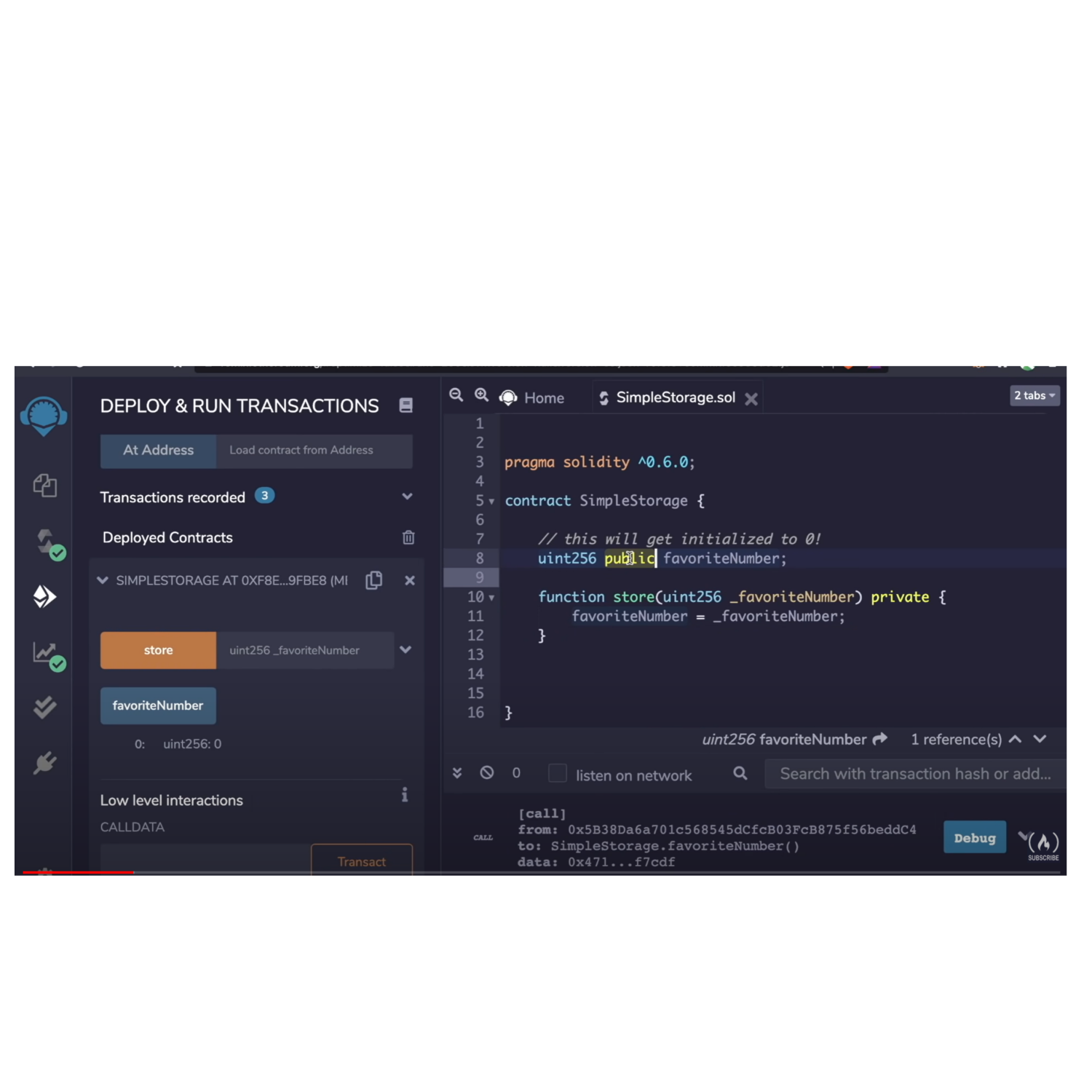Expand the Transactions recorded section
This screenshot has width=1092, height=1092.
pyautogui.click(x=407, y=496)
